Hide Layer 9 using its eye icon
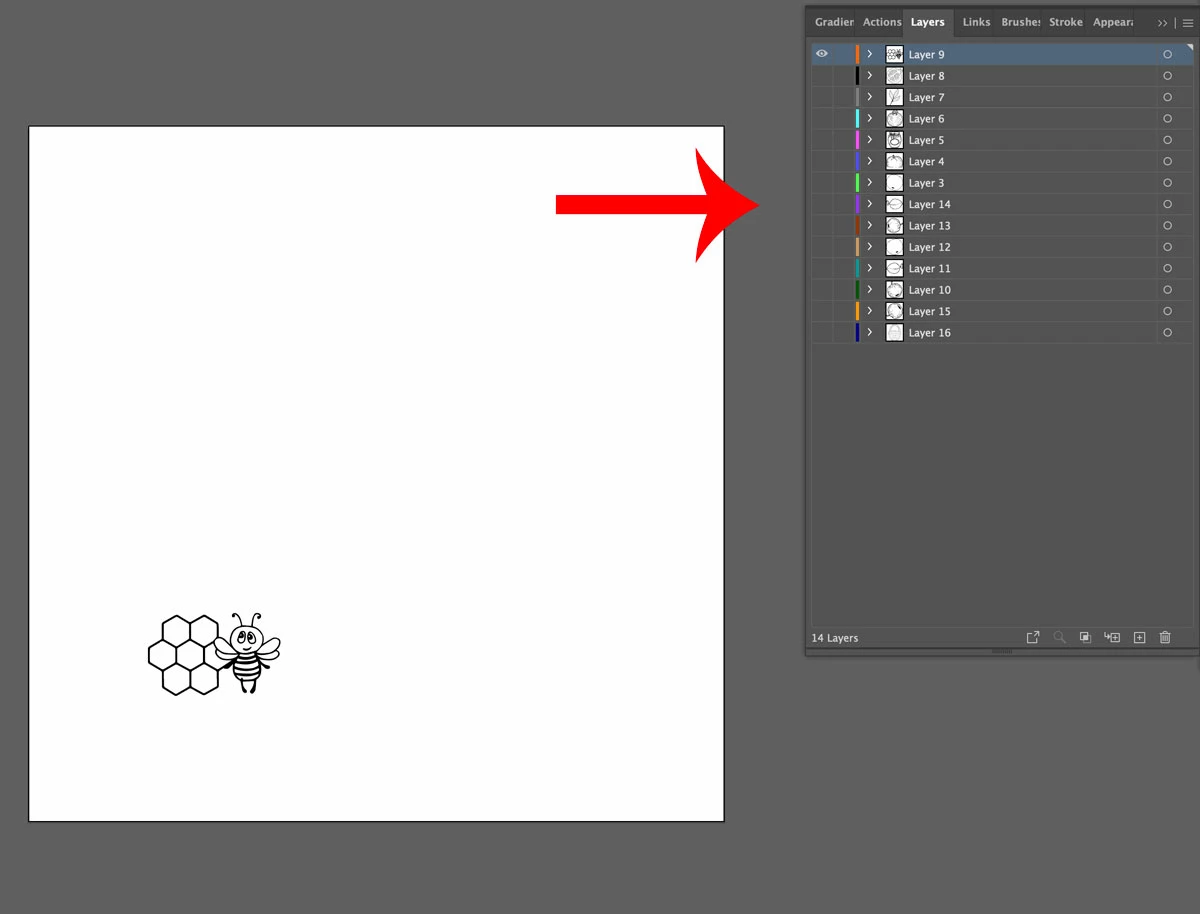 (822, 54)
